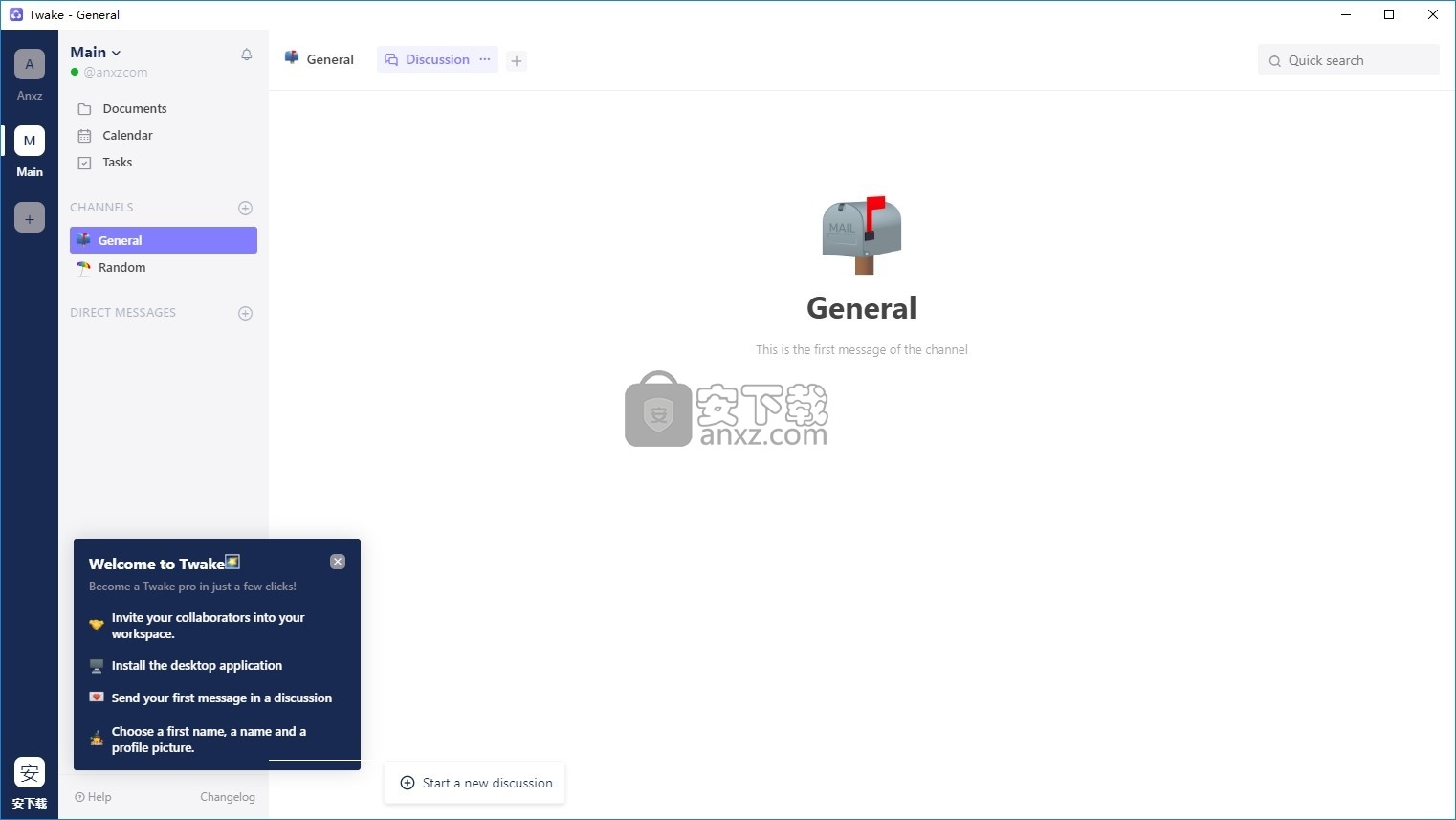Viewport: 1456px width, 820px height.
Task: Open the Changelog link
Action: point(228,797)
